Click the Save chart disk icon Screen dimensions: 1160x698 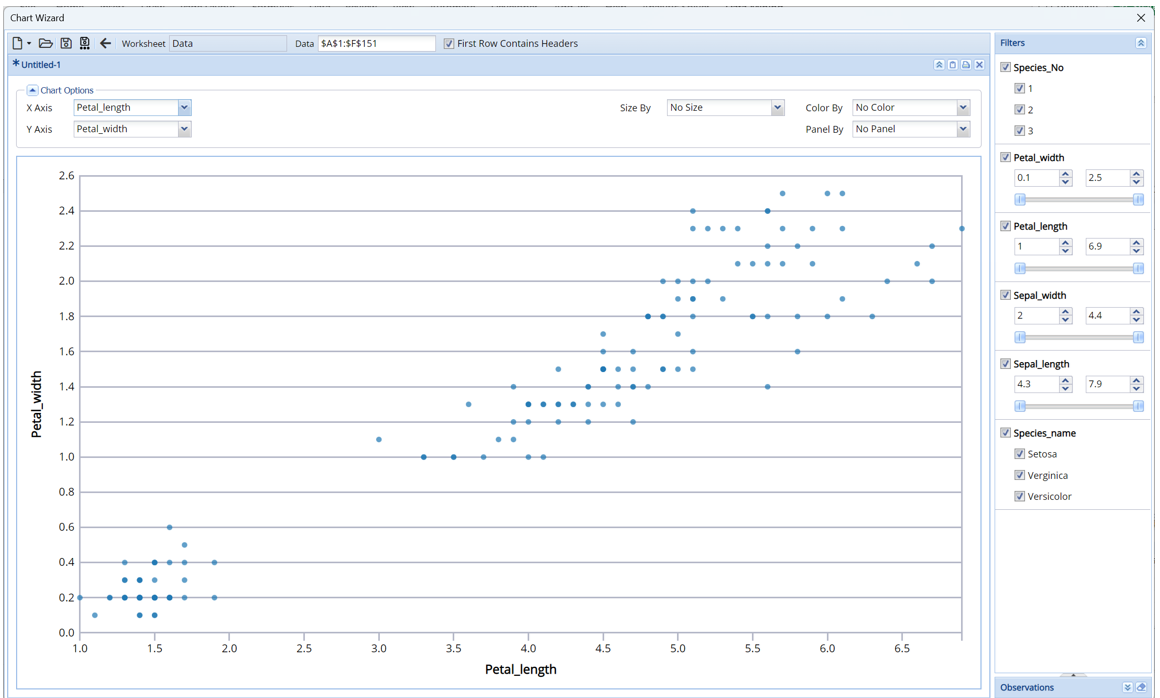click(x=66, y=43)
